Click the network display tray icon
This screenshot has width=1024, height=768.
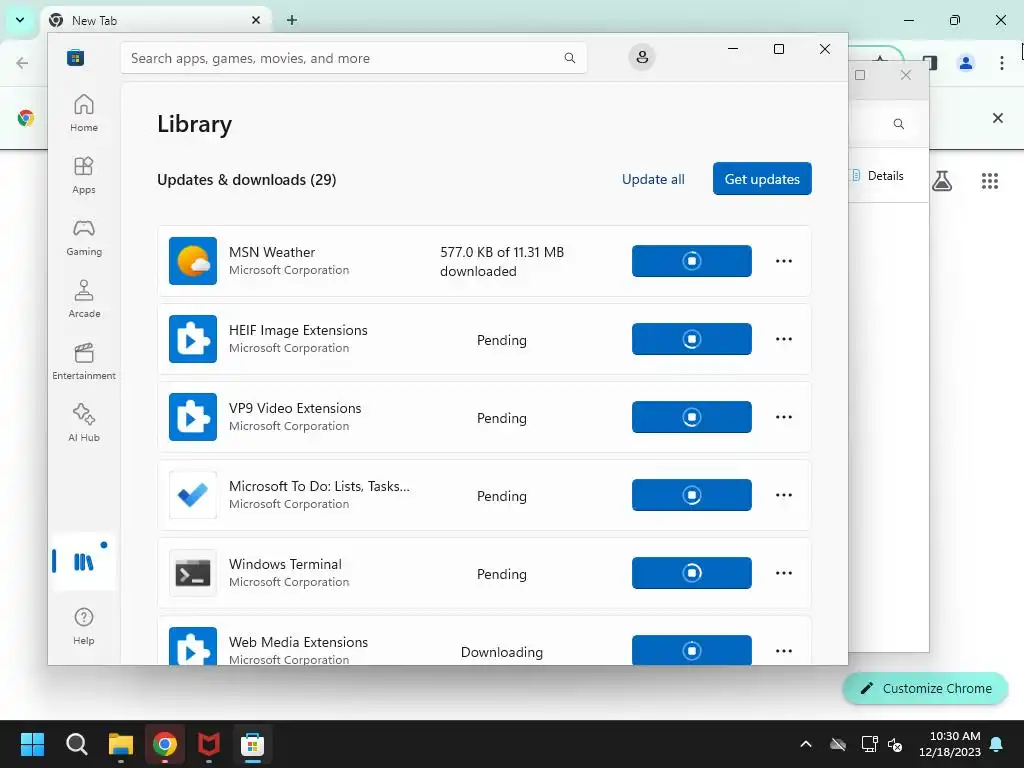[869, 744]
